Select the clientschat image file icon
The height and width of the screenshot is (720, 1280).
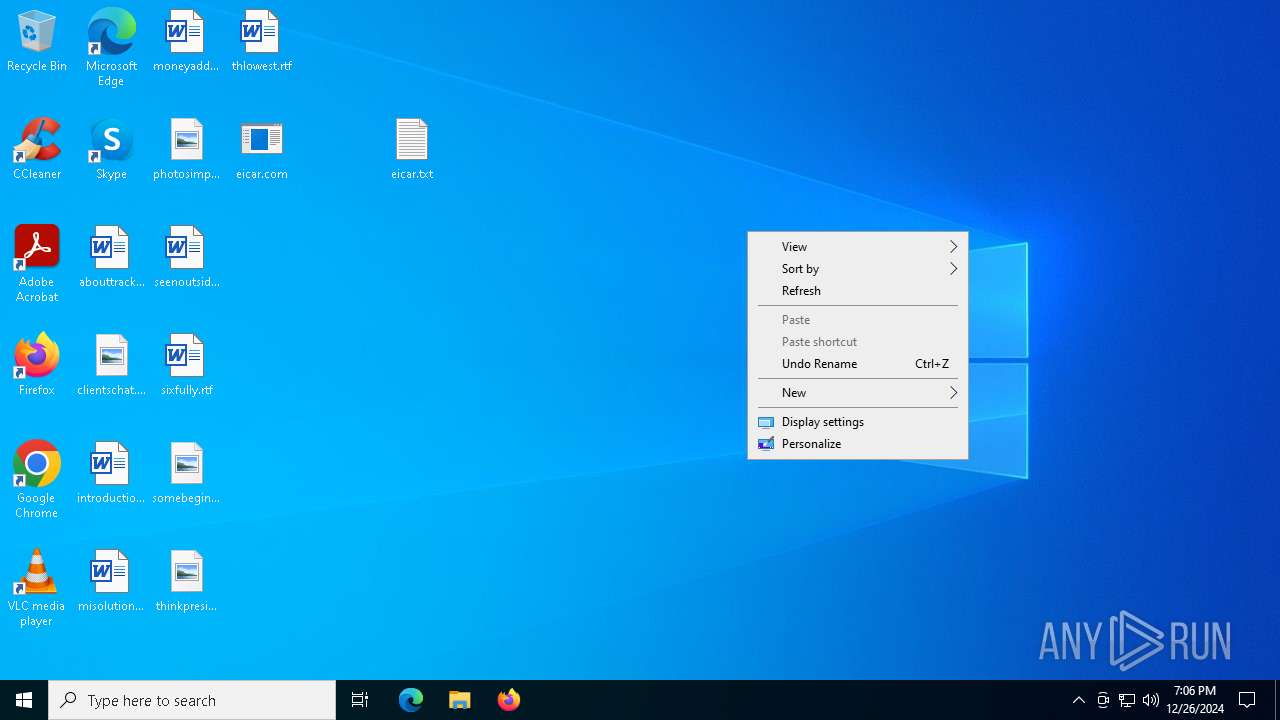[111, 366]
